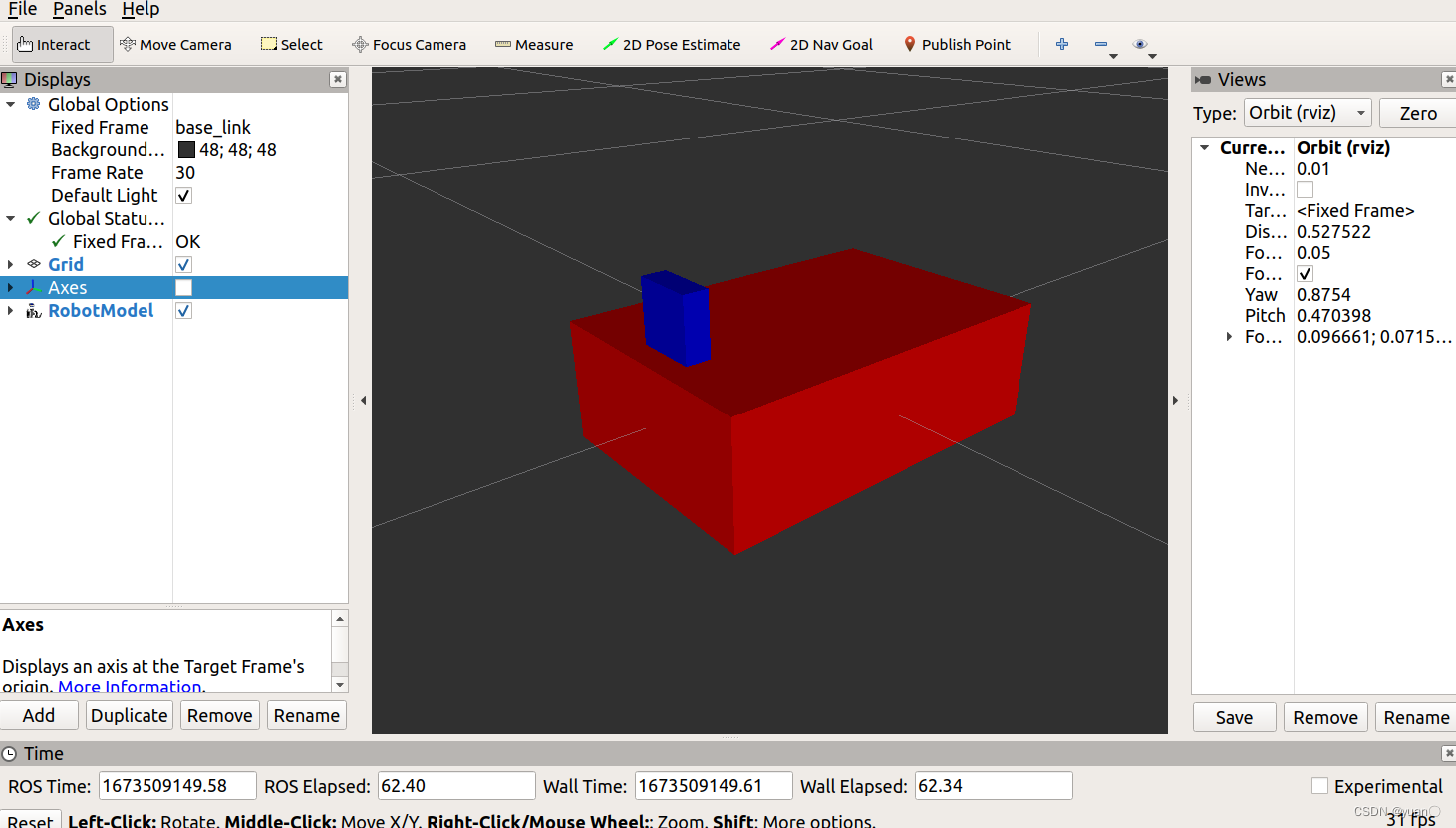This screenshot has width=1456, height=828.
Task: Toggle the Default Light checkbox
Action: pos(183,195)
